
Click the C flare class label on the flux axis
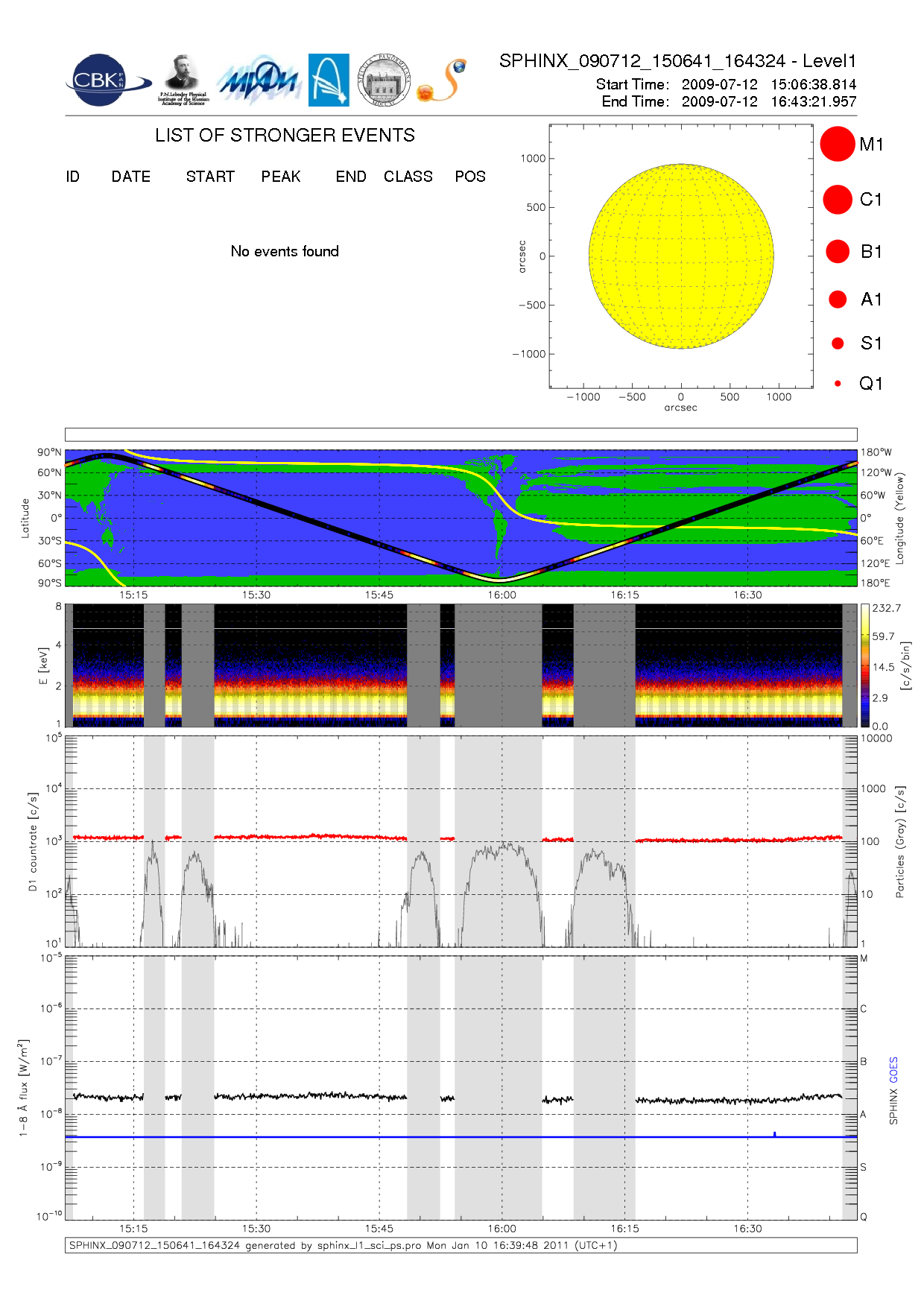864,1009
